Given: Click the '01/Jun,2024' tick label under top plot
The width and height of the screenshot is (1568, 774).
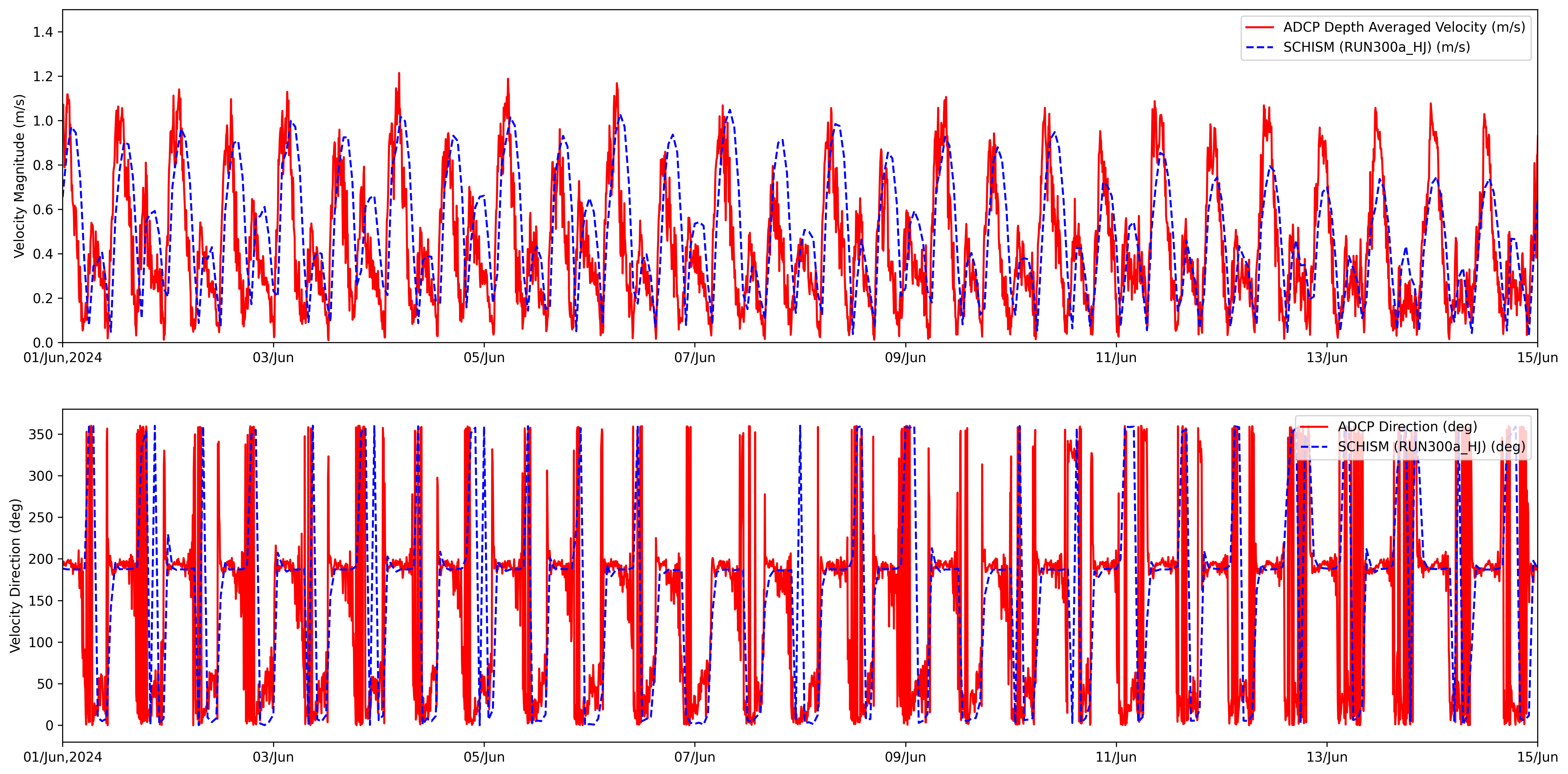Looking at the screenshot, I should (x=63, y=358).
